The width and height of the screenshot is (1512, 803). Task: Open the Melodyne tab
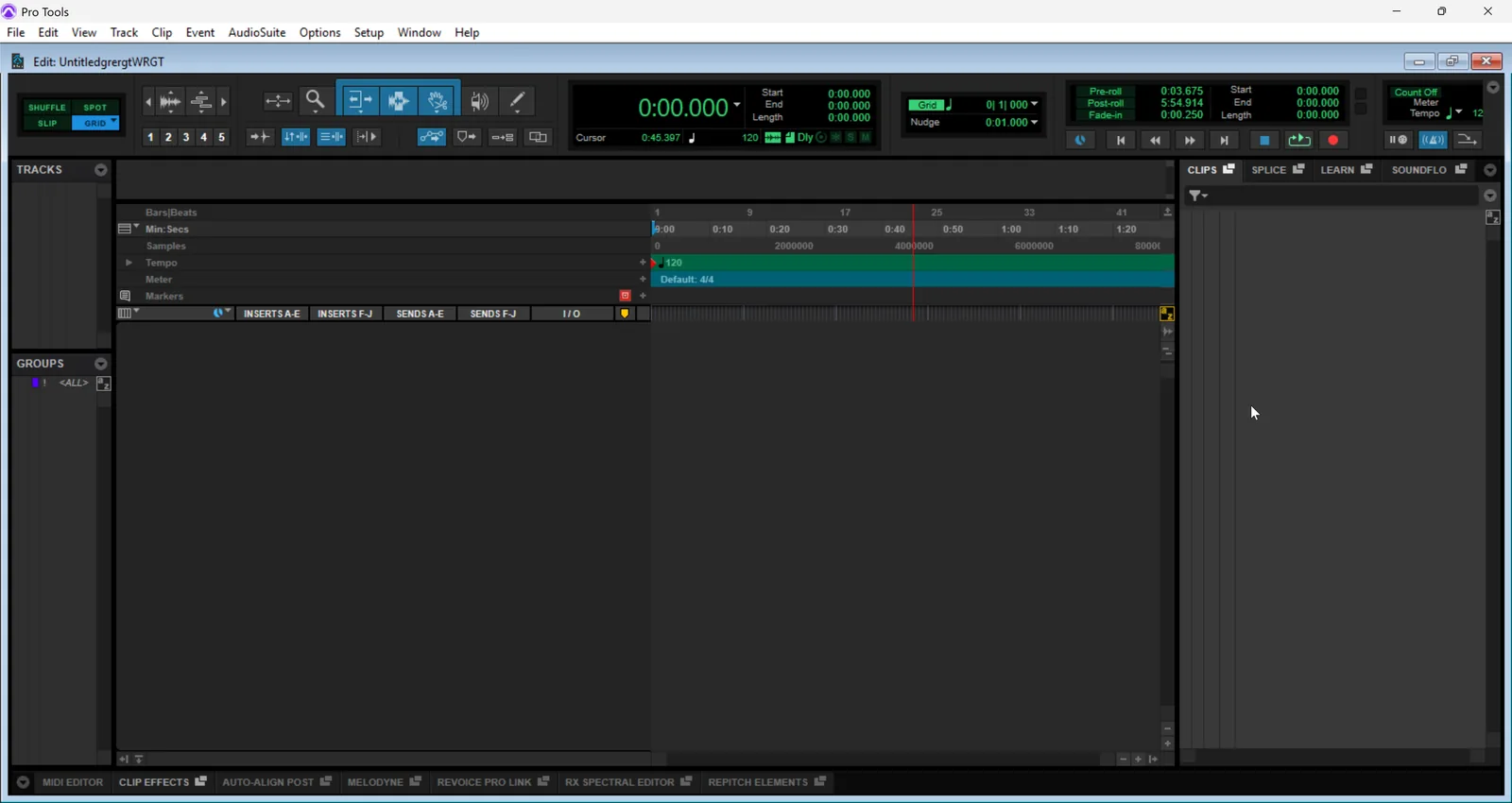pyautogui.click(x=376, y=782)
